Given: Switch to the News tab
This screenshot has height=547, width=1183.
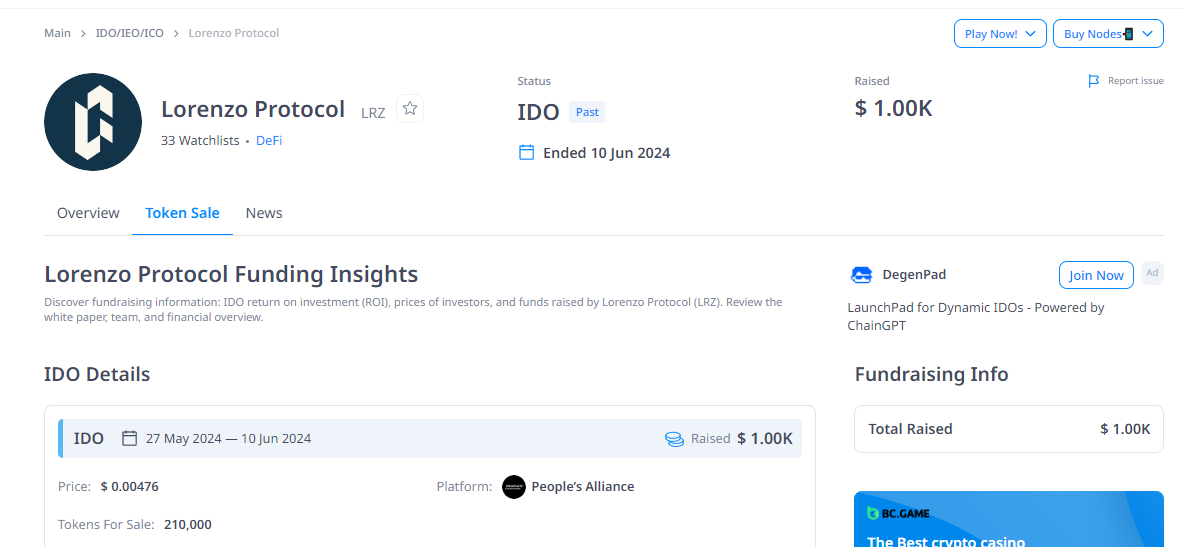Looking at the screenshot, I should (x=264, y=213).
